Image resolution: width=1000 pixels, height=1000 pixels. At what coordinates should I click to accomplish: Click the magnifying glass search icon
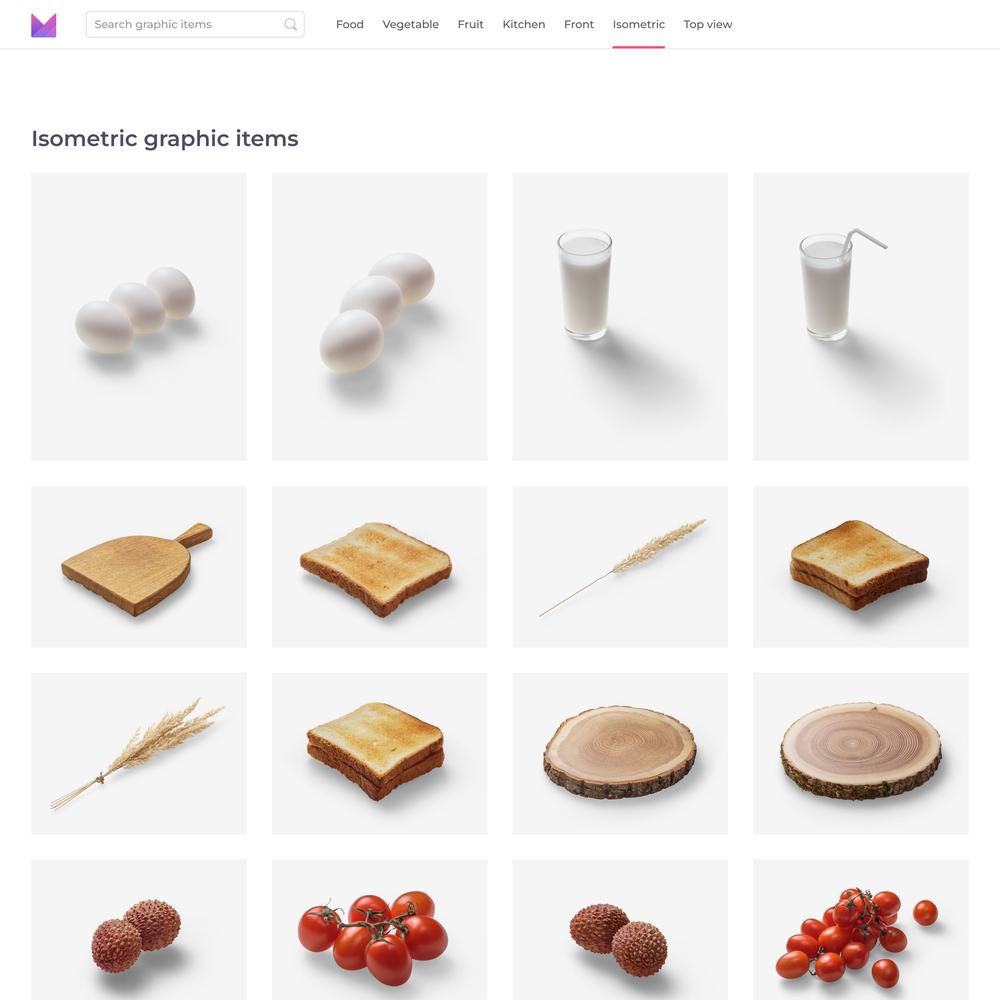(291, 24)
